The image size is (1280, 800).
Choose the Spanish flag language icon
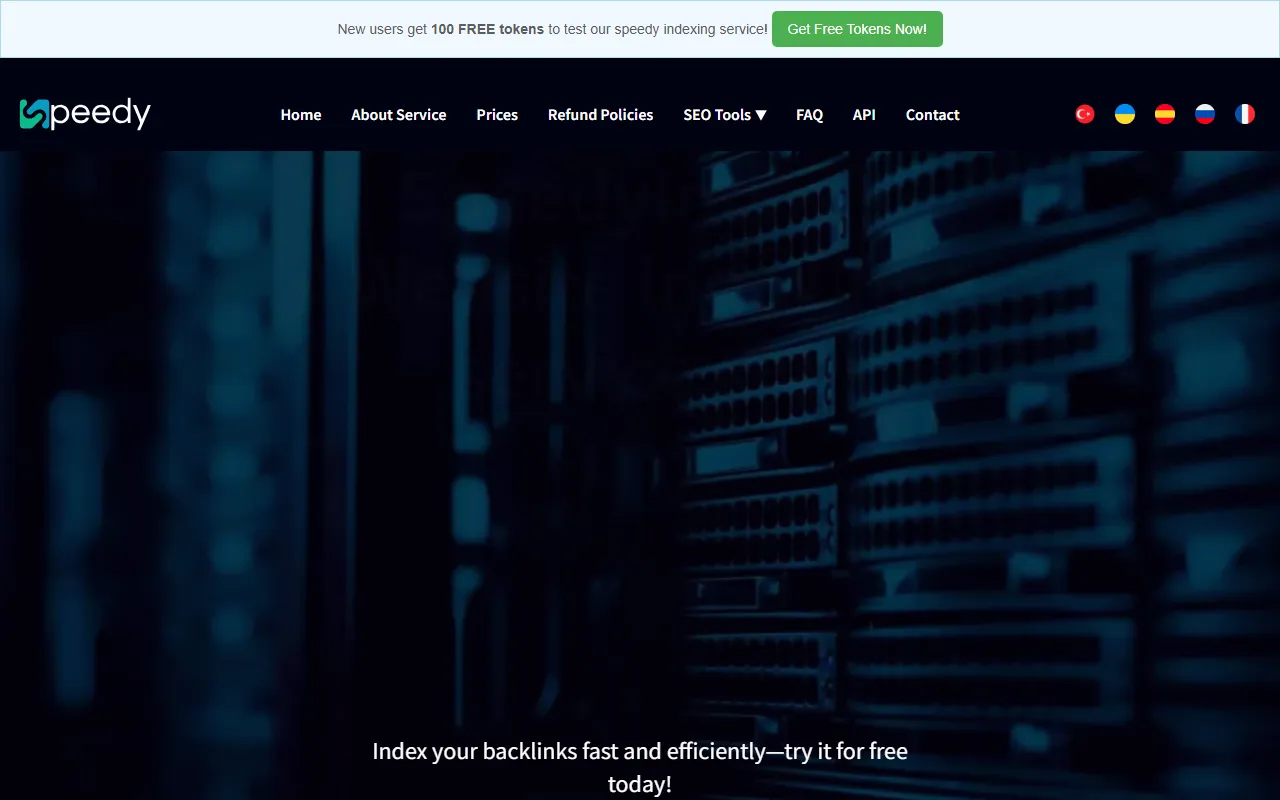tap(1165, 114)
